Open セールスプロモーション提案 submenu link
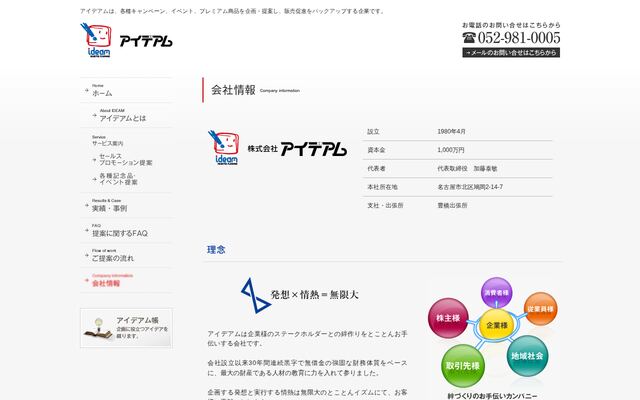The height and width of the screenshot is (400, 640). 126,159
